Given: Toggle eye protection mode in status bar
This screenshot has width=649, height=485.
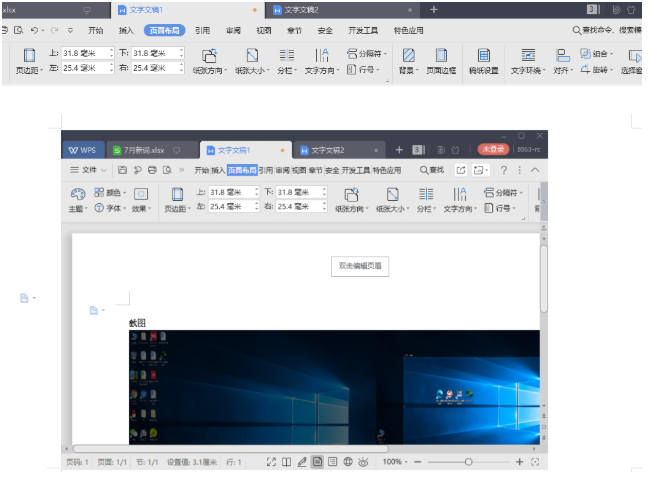Looking at the screenshot, I should pyautogui.click(x=363, y=462).
